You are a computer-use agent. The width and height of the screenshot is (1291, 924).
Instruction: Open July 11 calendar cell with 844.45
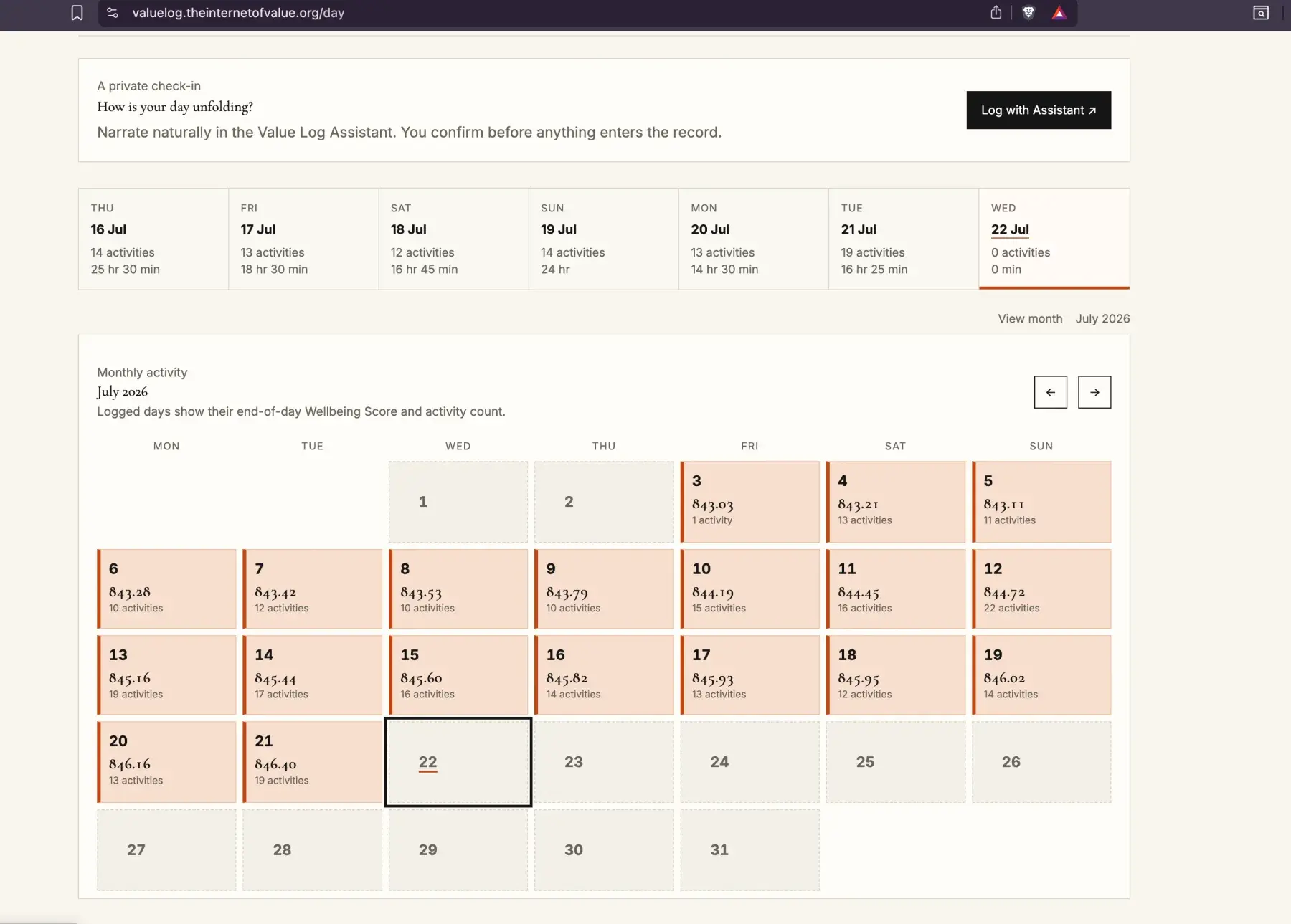tap(895, 589)
